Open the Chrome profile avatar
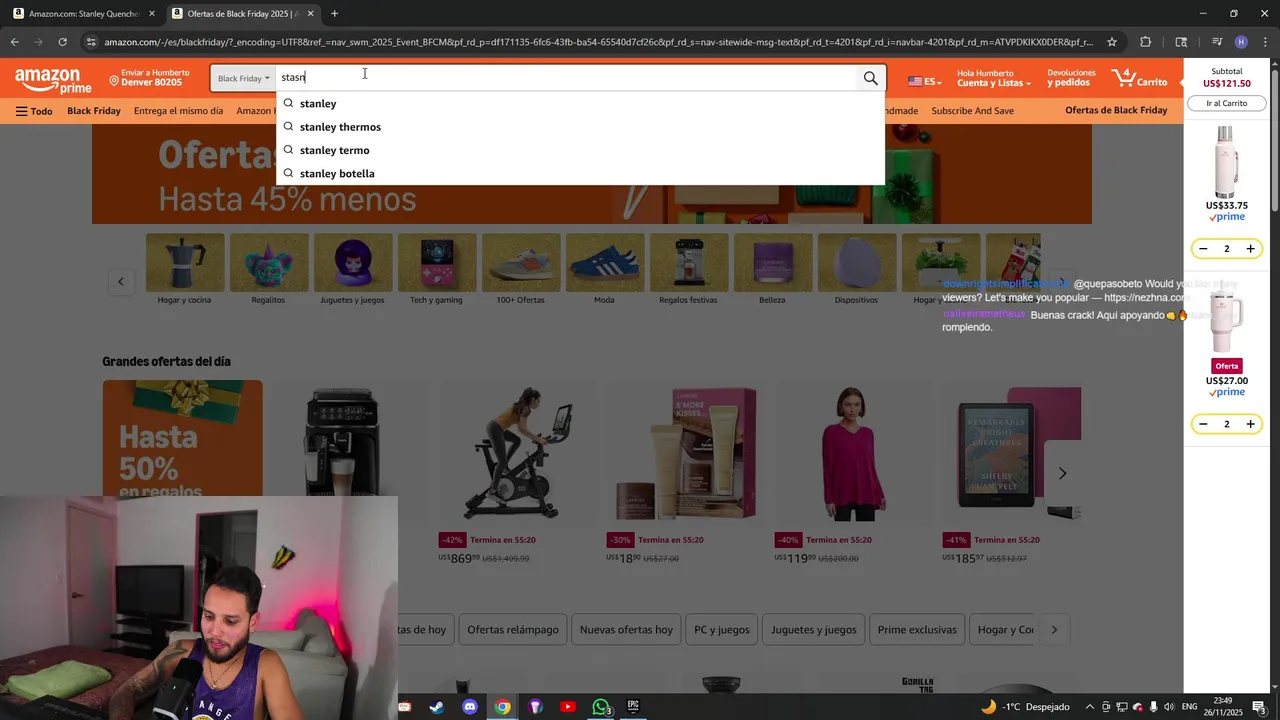Viewport: 1280px width, 720px height. [1241, 42]
